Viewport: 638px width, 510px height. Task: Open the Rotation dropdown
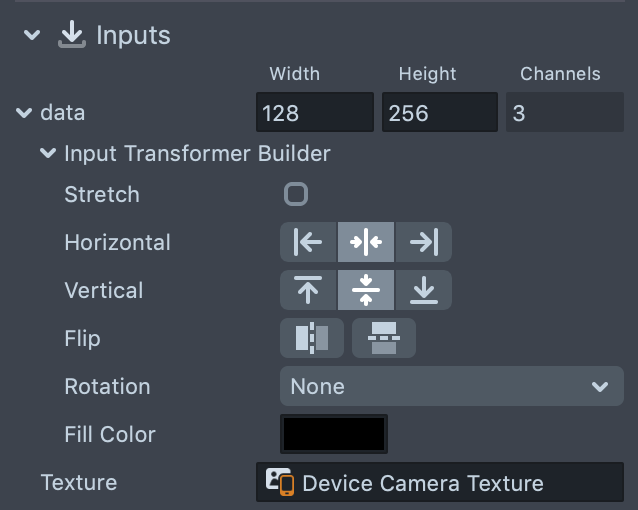point(451,386)
